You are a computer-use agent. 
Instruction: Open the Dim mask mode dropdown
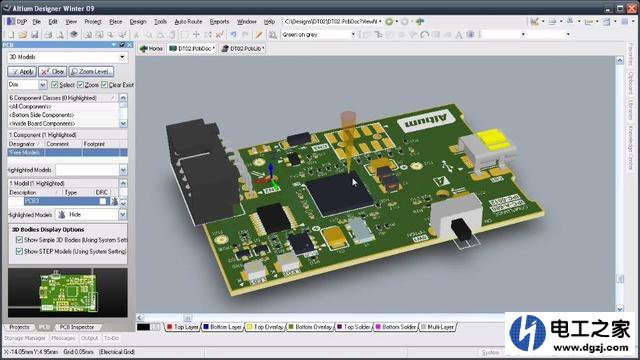[43, 84]
